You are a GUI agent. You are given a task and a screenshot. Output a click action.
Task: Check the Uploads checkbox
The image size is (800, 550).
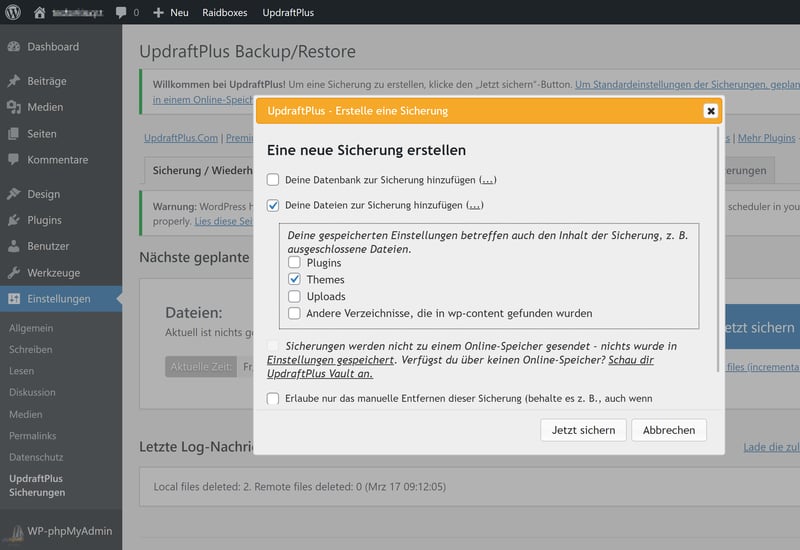[x=295, y=297]
